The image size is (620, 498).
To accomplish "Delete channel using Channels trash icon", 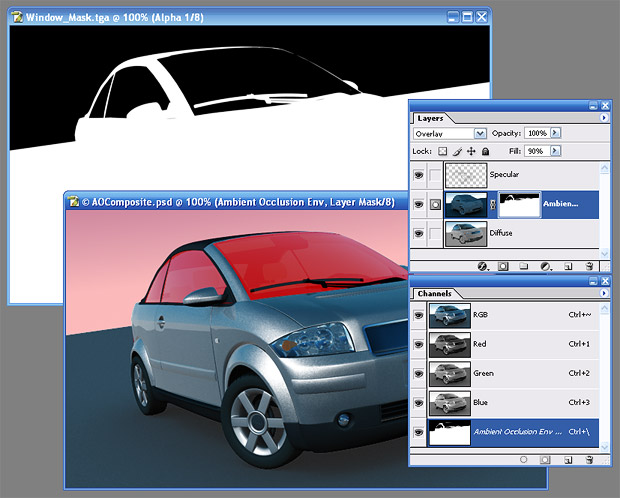I will [x=590, y=459].
